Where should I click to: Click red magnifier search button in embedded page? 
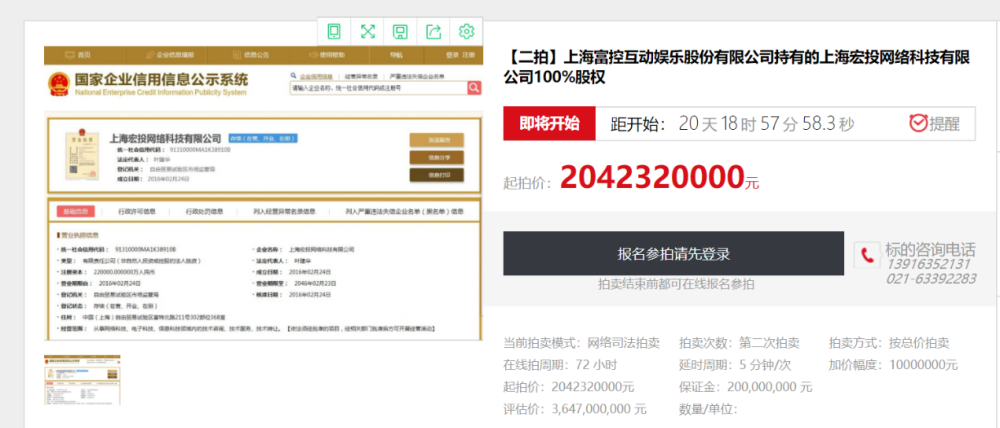click(x=474, y=88)
